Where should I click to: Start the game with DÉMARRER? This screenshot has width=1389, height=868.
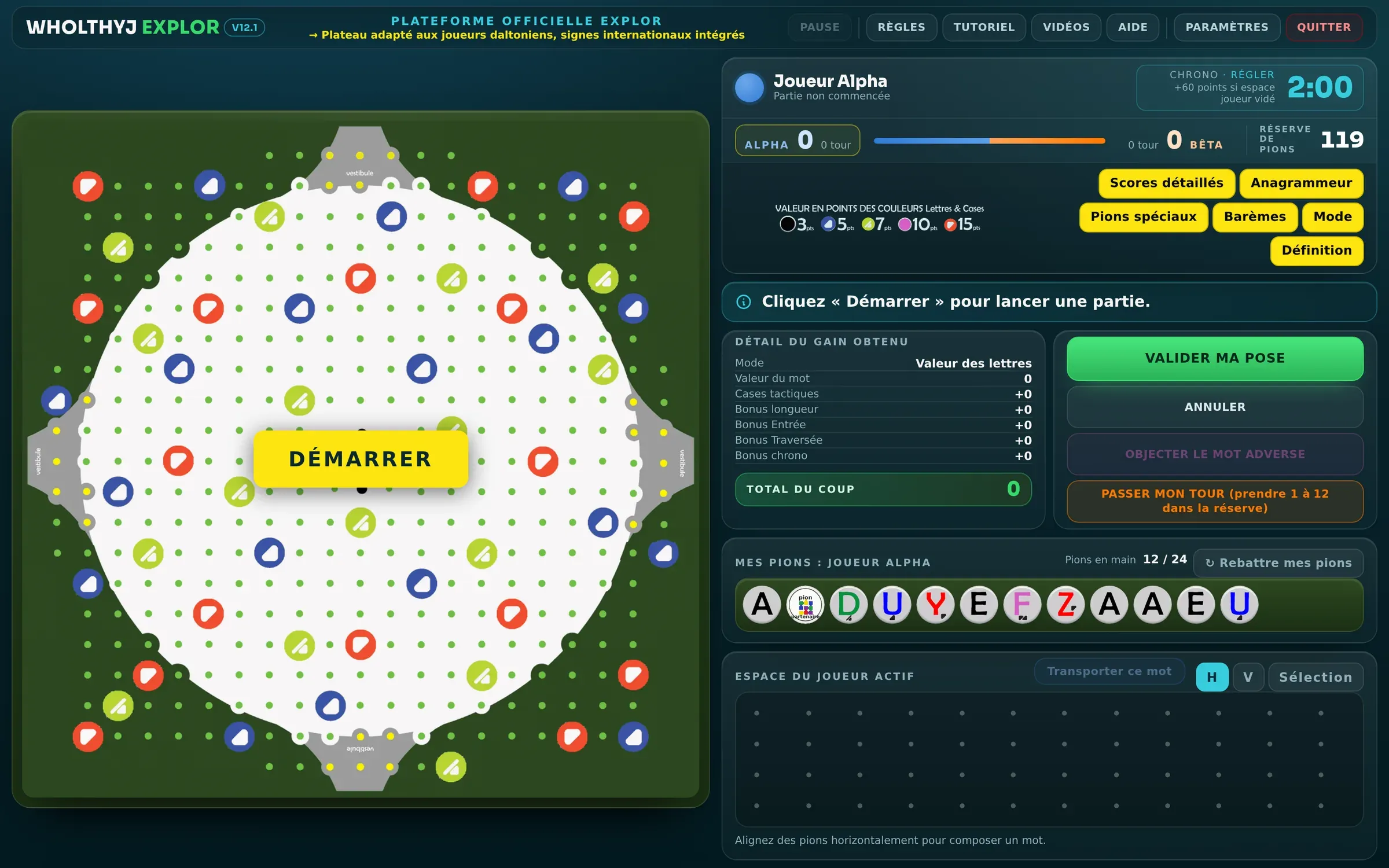pyautogui.click(x=361, y=459)
